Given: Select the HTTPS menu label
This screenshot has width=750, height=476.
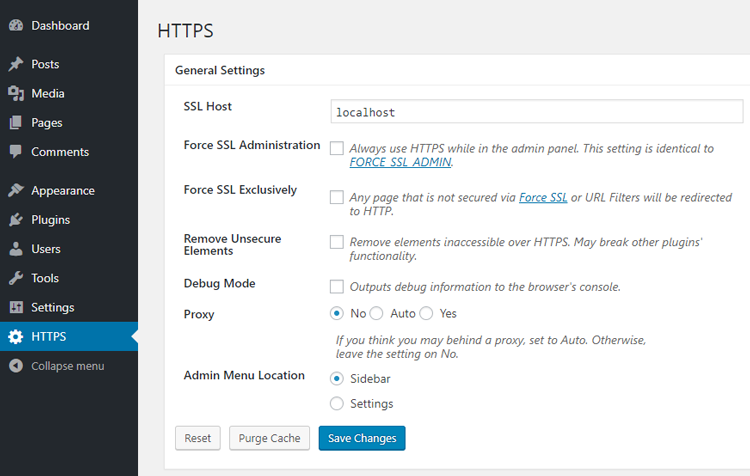Looking at the screenshot, I should [48, 336].
